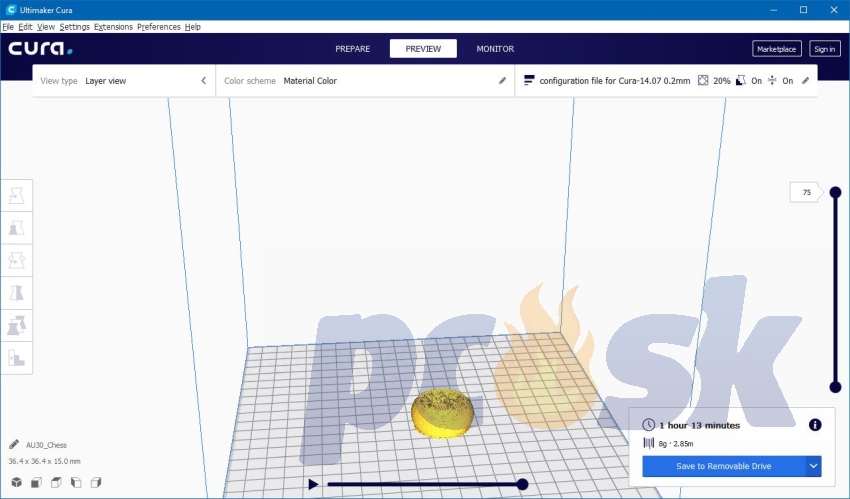The width and height of the screenshot is (850, 499).
Task: Click the 1 hour 13 minutes estimate
Action: pos(699,425)
